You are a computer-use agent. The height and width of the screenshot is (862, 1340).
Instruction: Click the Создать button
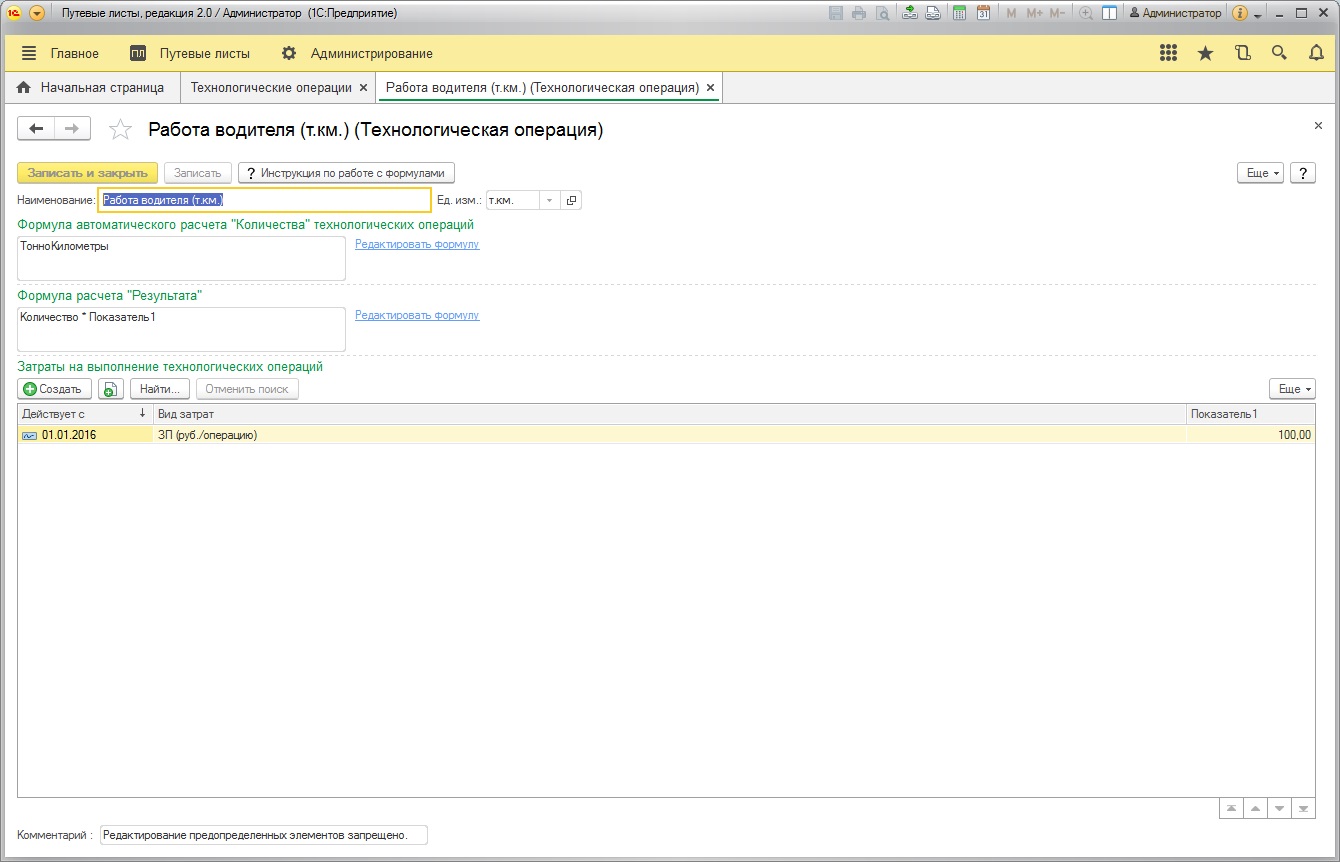click(x=55, y=389)
